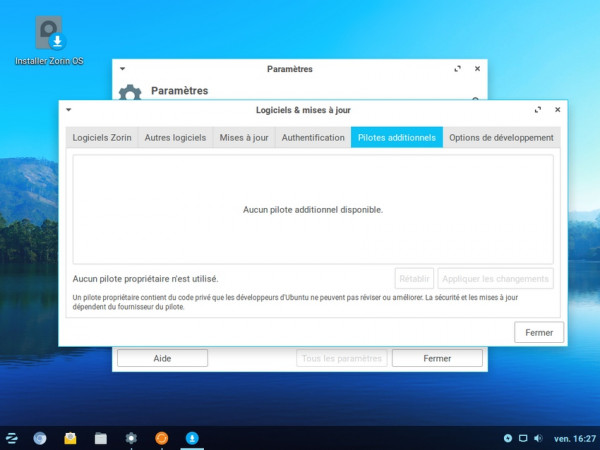Viewport: 600px width, 450px height.
Task: Switch to the Logiciels Zorin tab
Action: pyautogui.click(x=102, y=138)
